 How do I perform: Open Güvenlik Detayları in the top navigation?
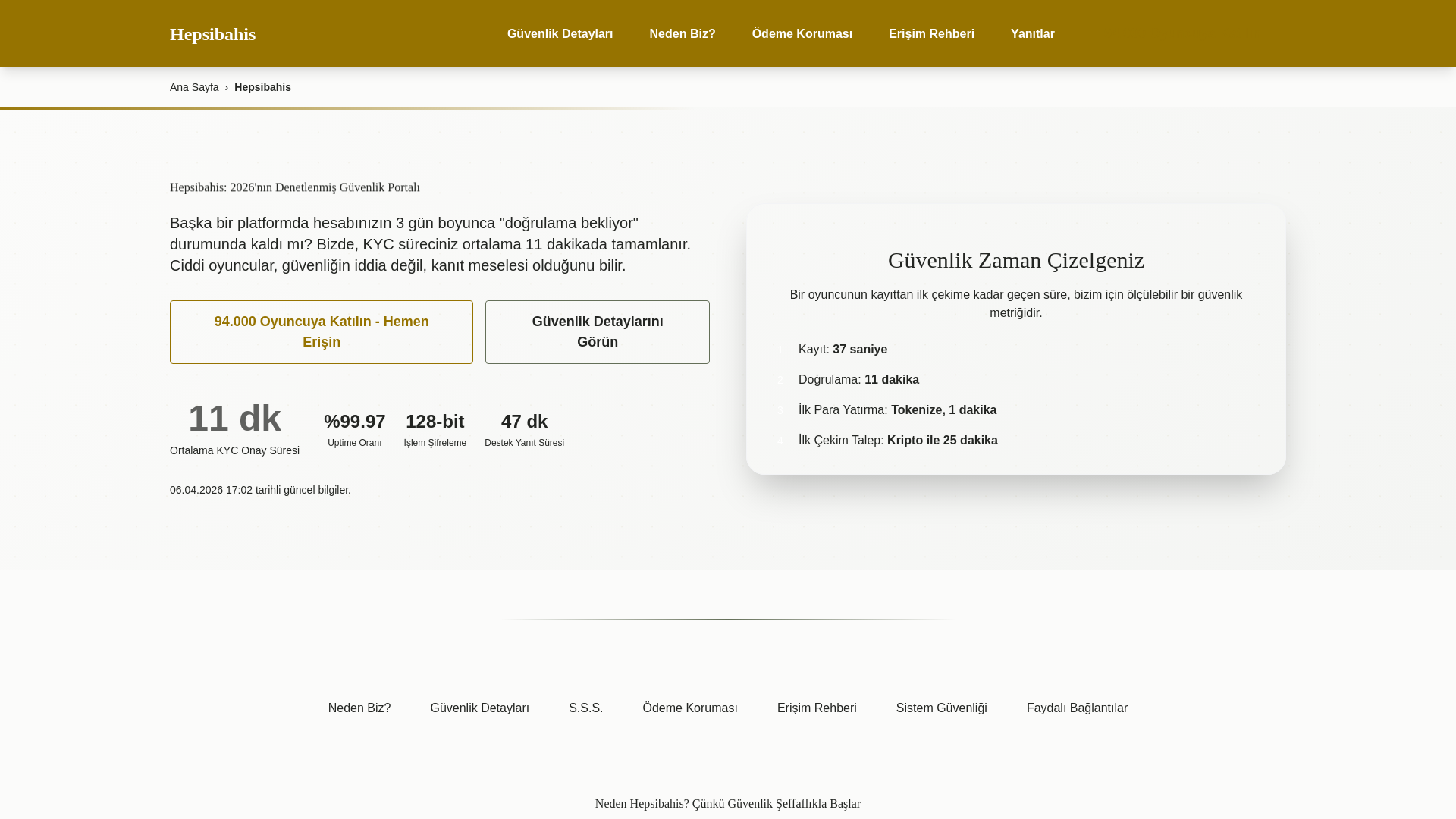pyautogui.click(x=560, y=34)
